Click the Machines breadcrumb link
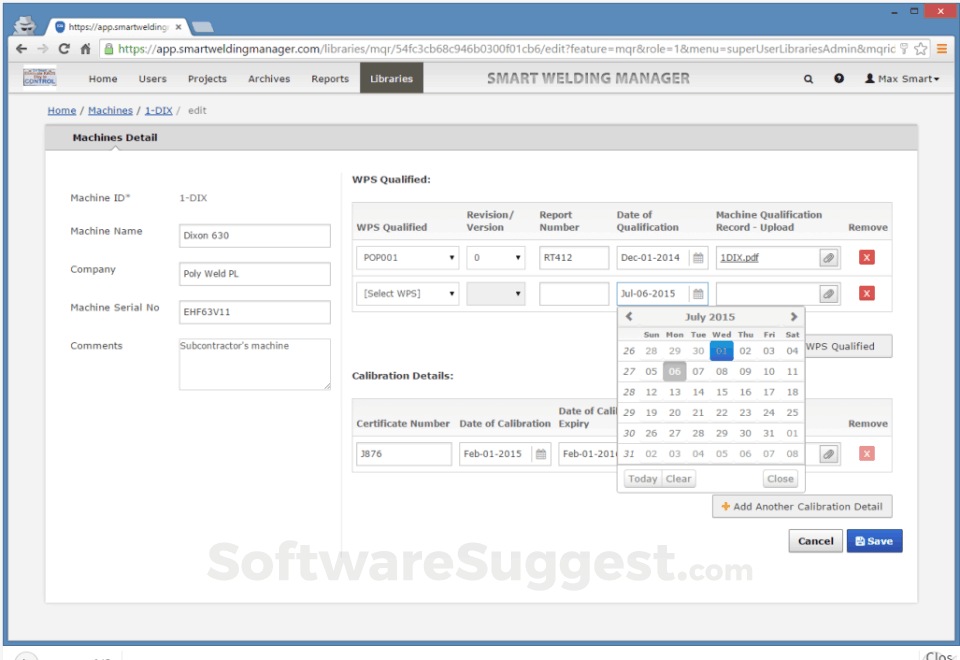Viewport: 960px width, 660px height. [x=110, y=110]
